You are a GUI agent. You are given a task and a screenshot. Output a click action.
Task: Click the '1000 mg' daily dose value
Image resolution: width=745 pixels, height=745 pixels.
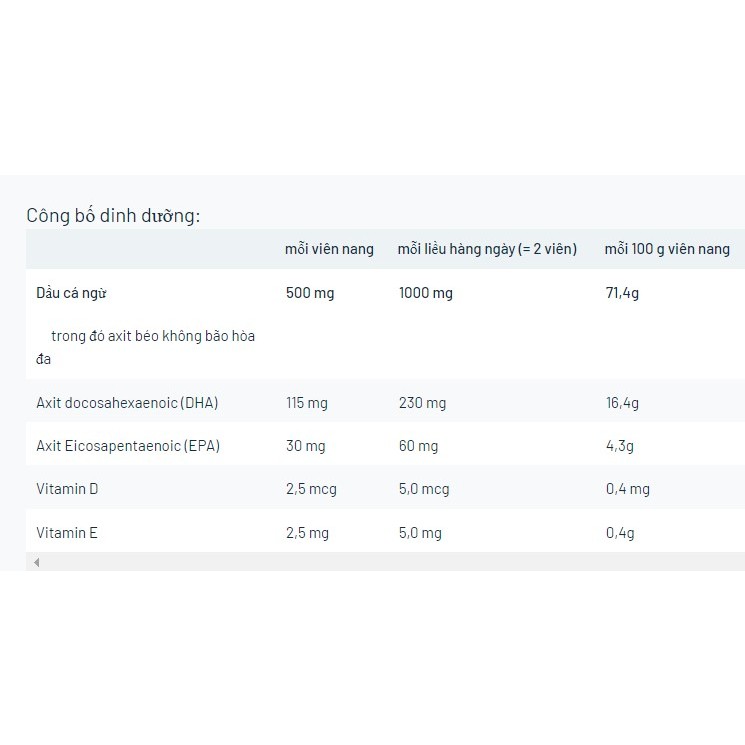point(426,293)
